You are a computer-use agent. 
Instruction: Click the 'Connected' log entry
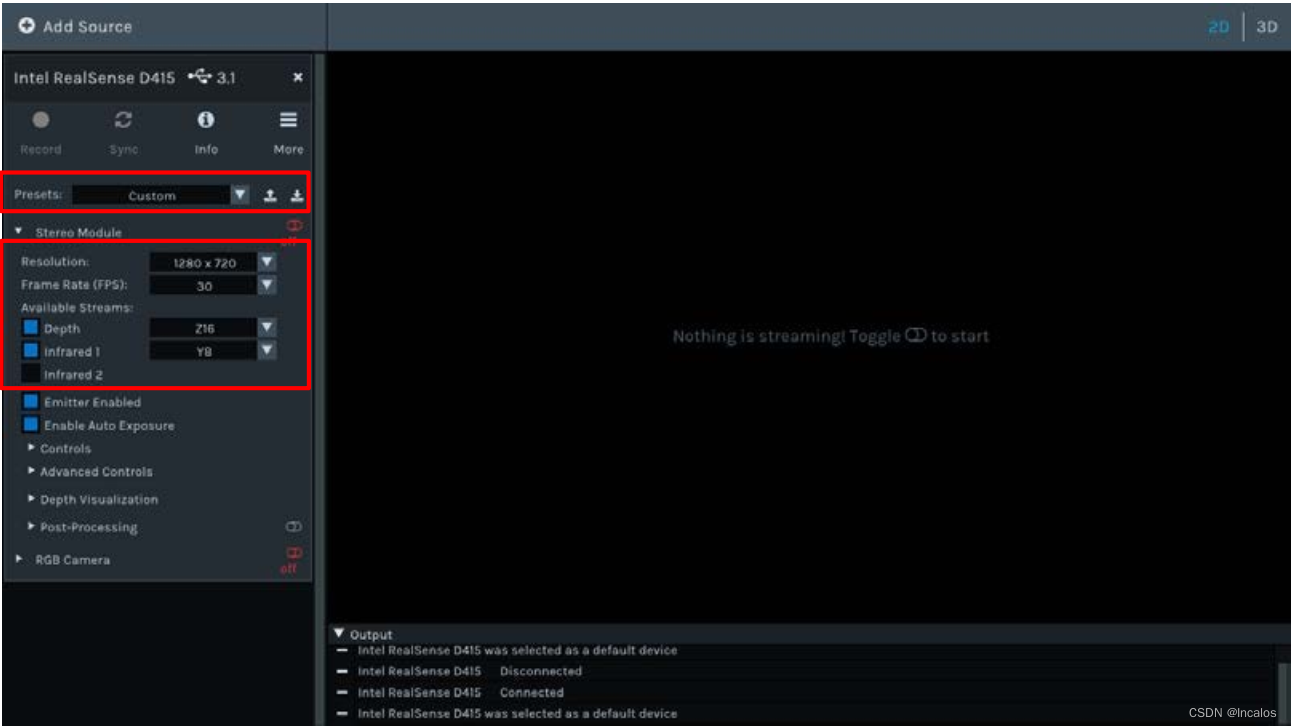tap(532, 692)
